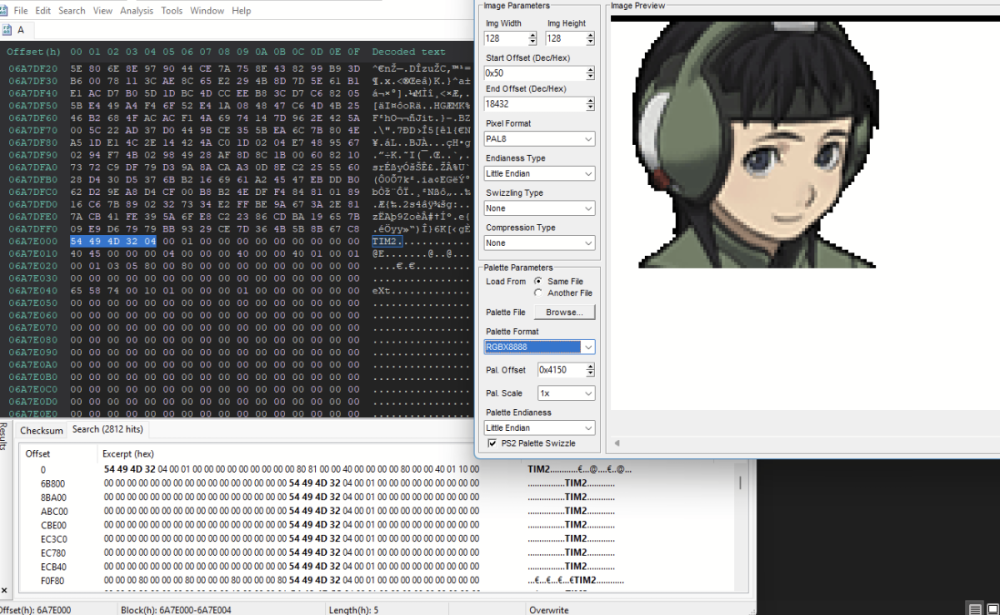
Task: Open the Tools menu
Action: click(x=172, y=10)
